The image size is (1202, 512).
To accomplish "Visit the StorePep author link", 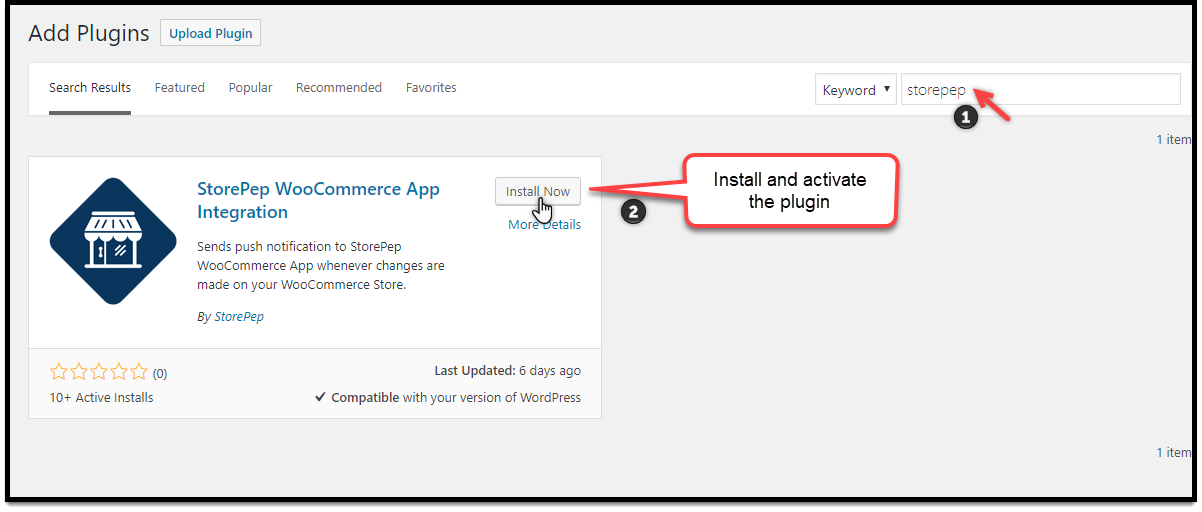I will point(239,316).
